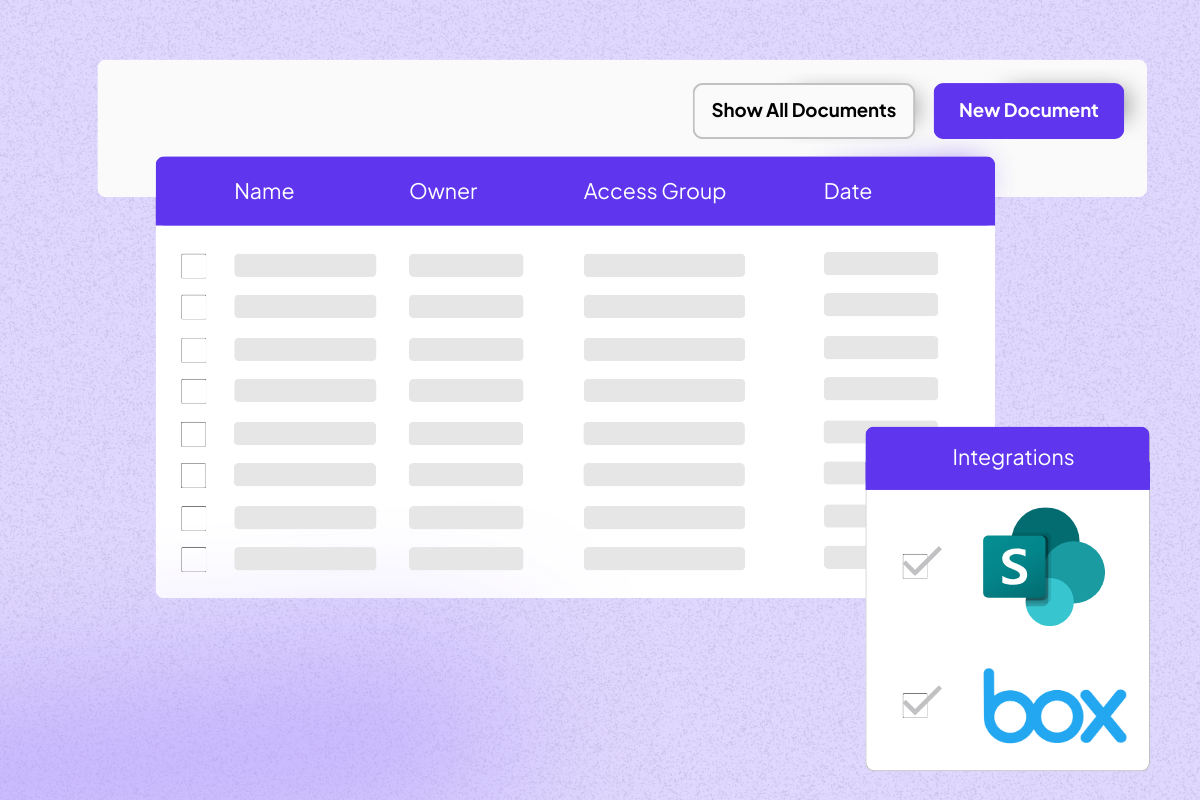Select the Box integration logo
The image size is (1200, 800).
[x=1054, y=706]
